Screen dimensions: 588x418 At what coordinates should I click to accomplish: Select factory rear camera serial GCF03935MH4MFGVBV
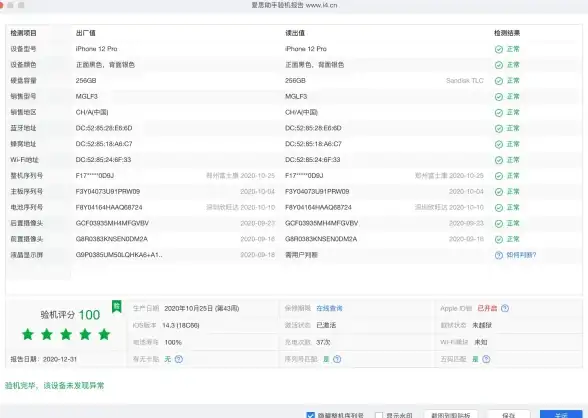[112, 223]
